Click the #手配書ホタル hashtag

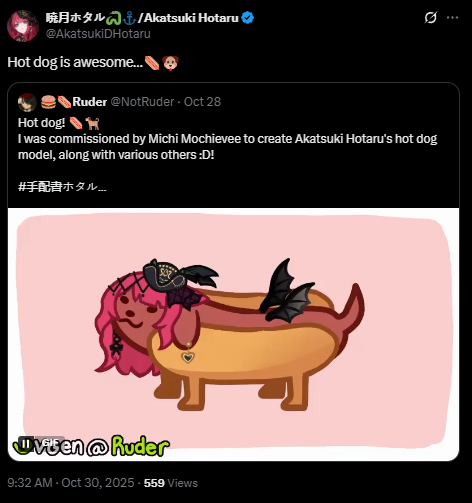[x=62, y=187]
